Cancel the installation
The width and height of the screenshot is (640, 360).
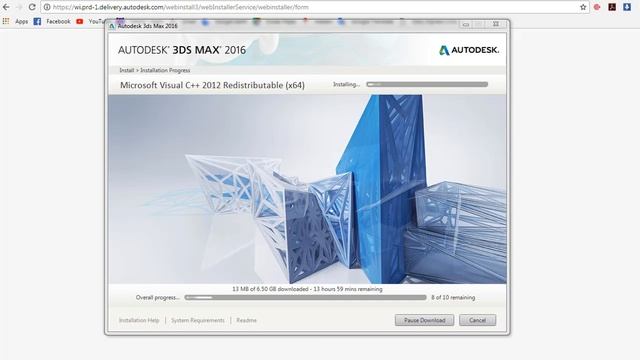coord(478,320)
